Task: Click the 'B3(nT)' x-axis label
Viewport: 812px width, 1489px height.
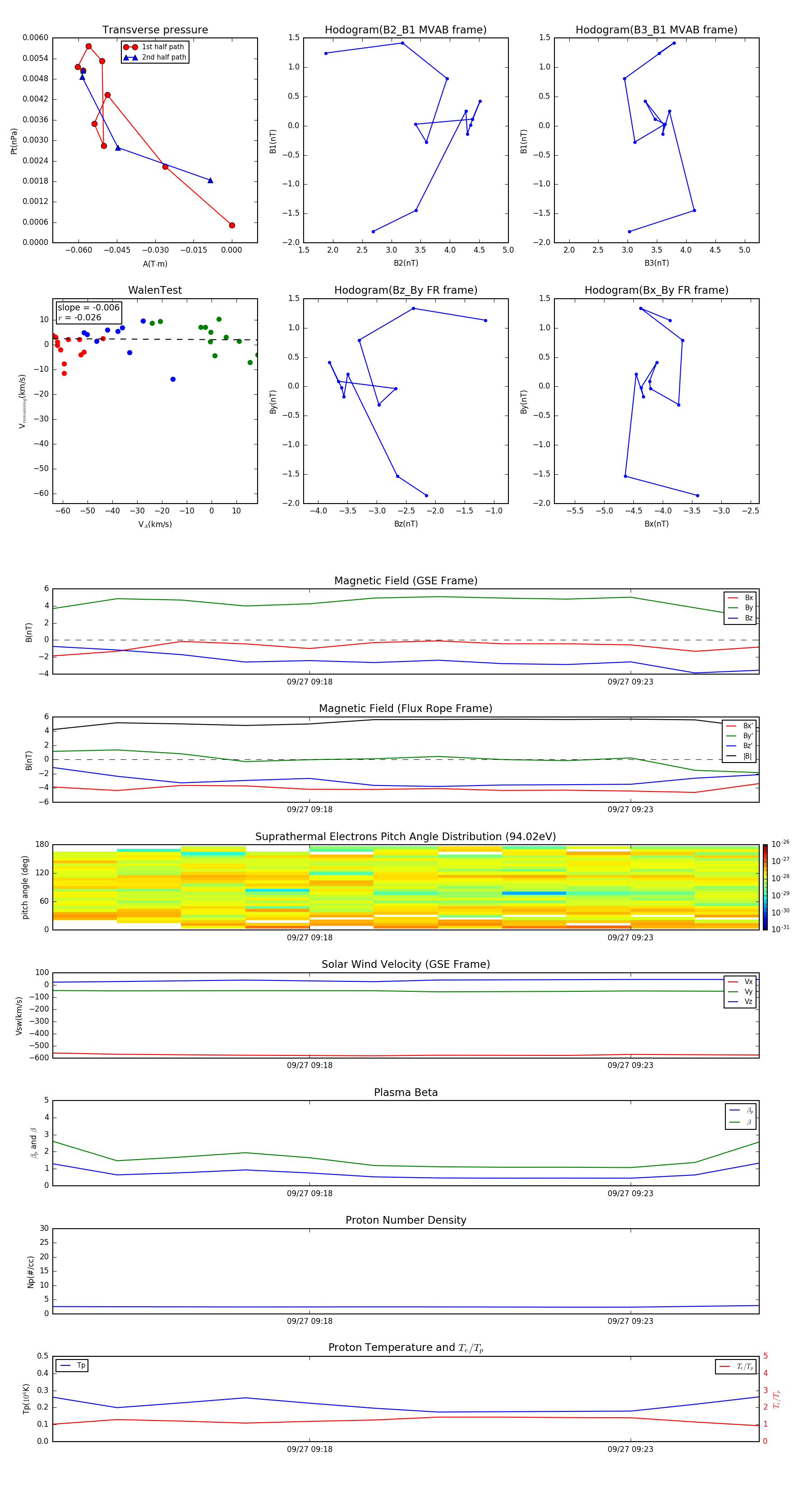Action: pyautogui.click(x=656, y=263)
